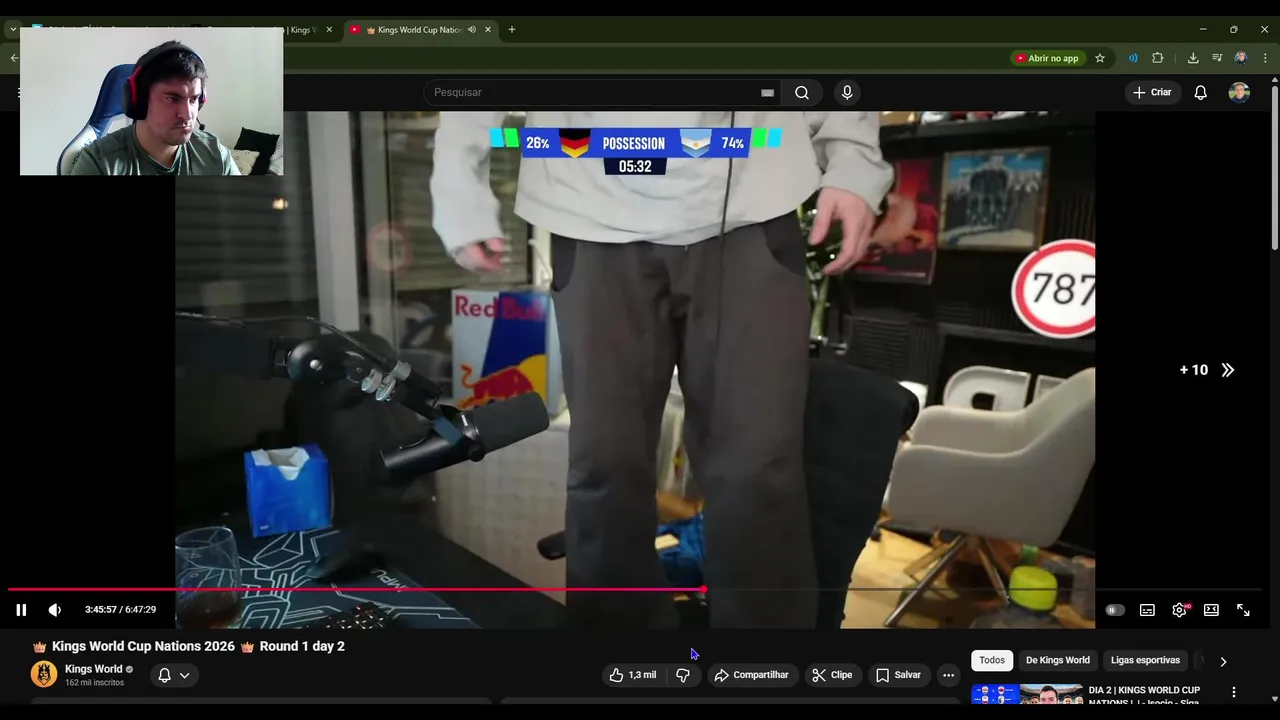Open the Criar create button
Image resolution: width=1280 pixels, height=720 pixels.
pyautogui.click(x=1152, y=92)
